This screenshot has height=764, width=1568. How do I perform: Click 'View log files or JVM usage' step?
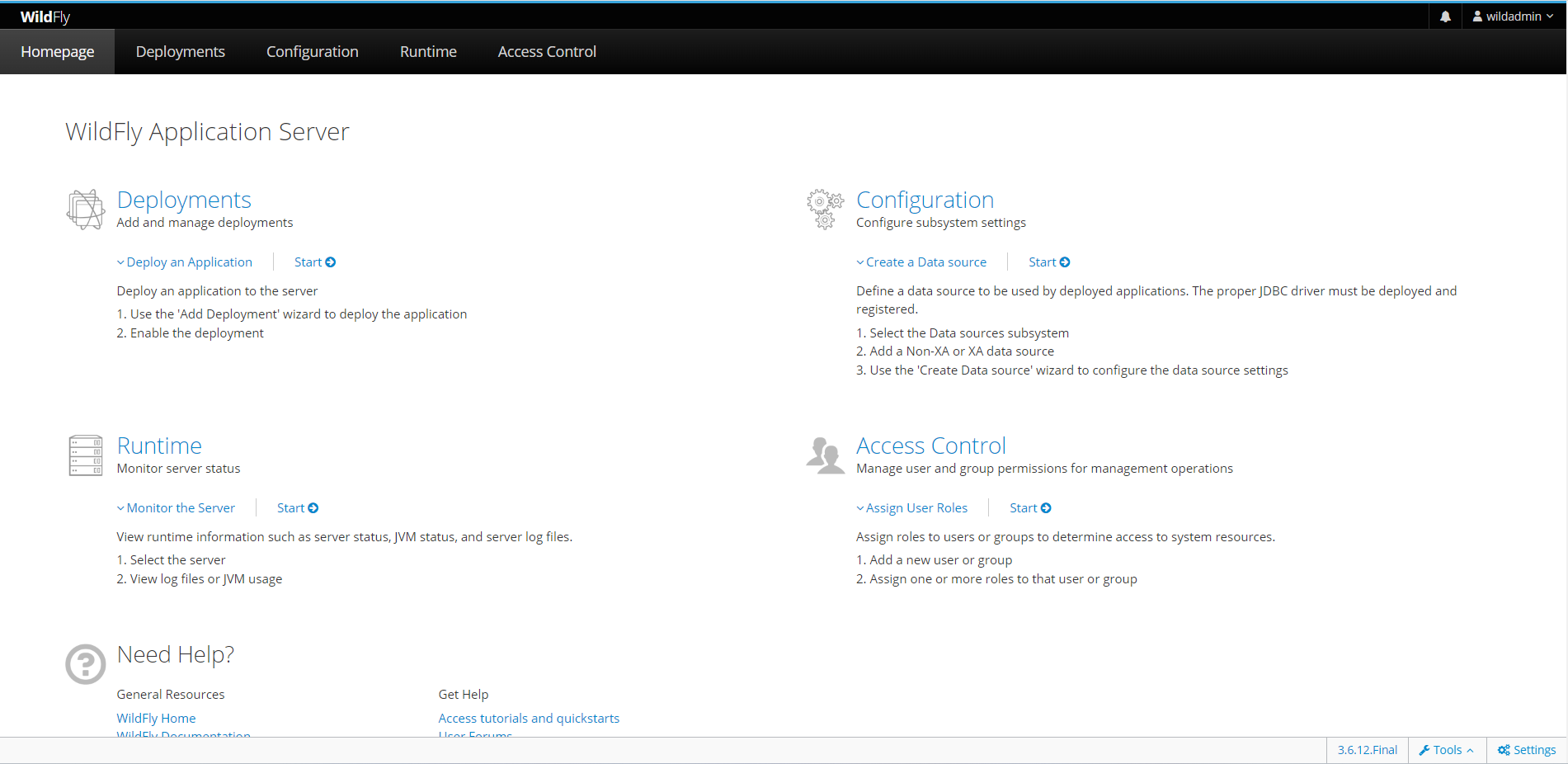point(206,579)
